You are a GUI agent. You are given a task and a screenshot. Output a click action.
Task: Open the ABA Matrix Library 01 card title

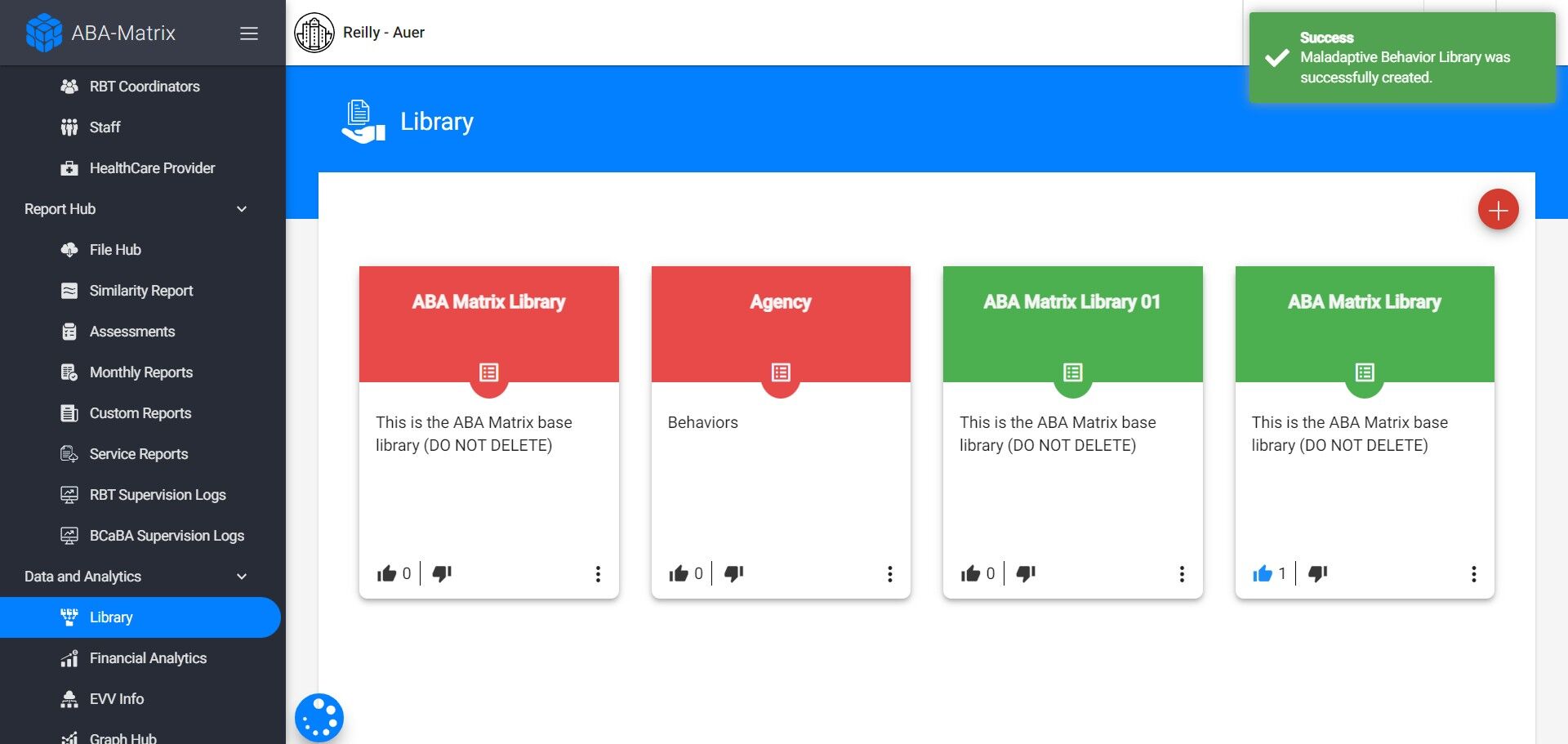click(1072, 302)
